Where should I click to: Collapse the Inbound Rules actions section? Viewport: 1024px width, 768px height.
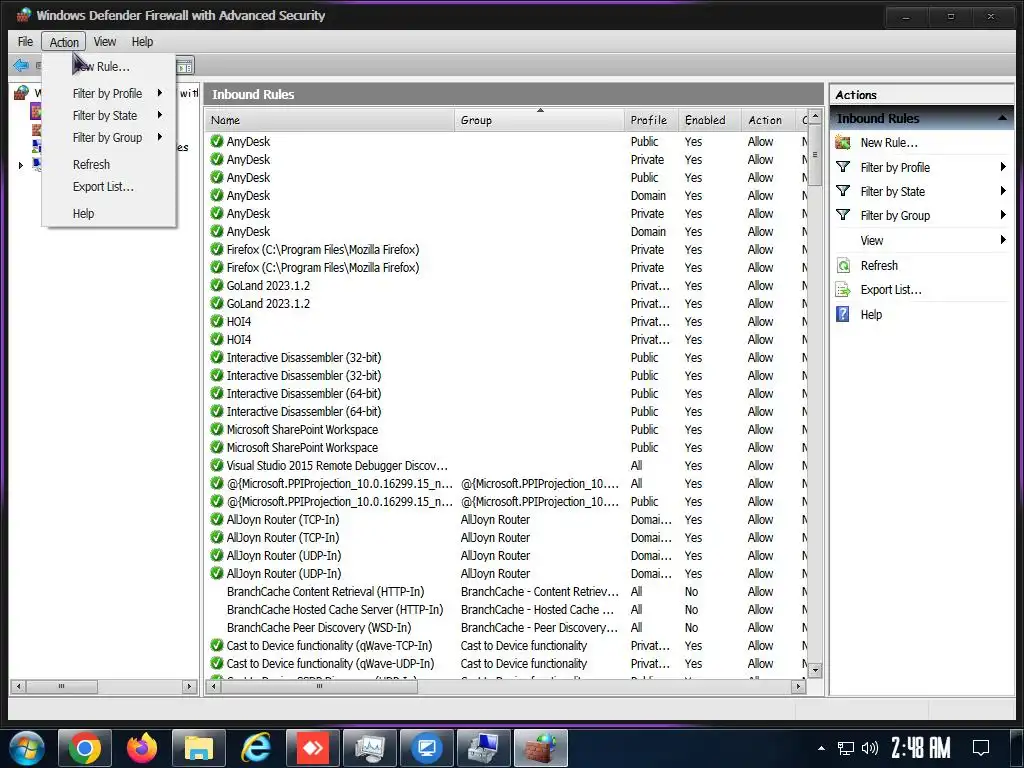1002,118
